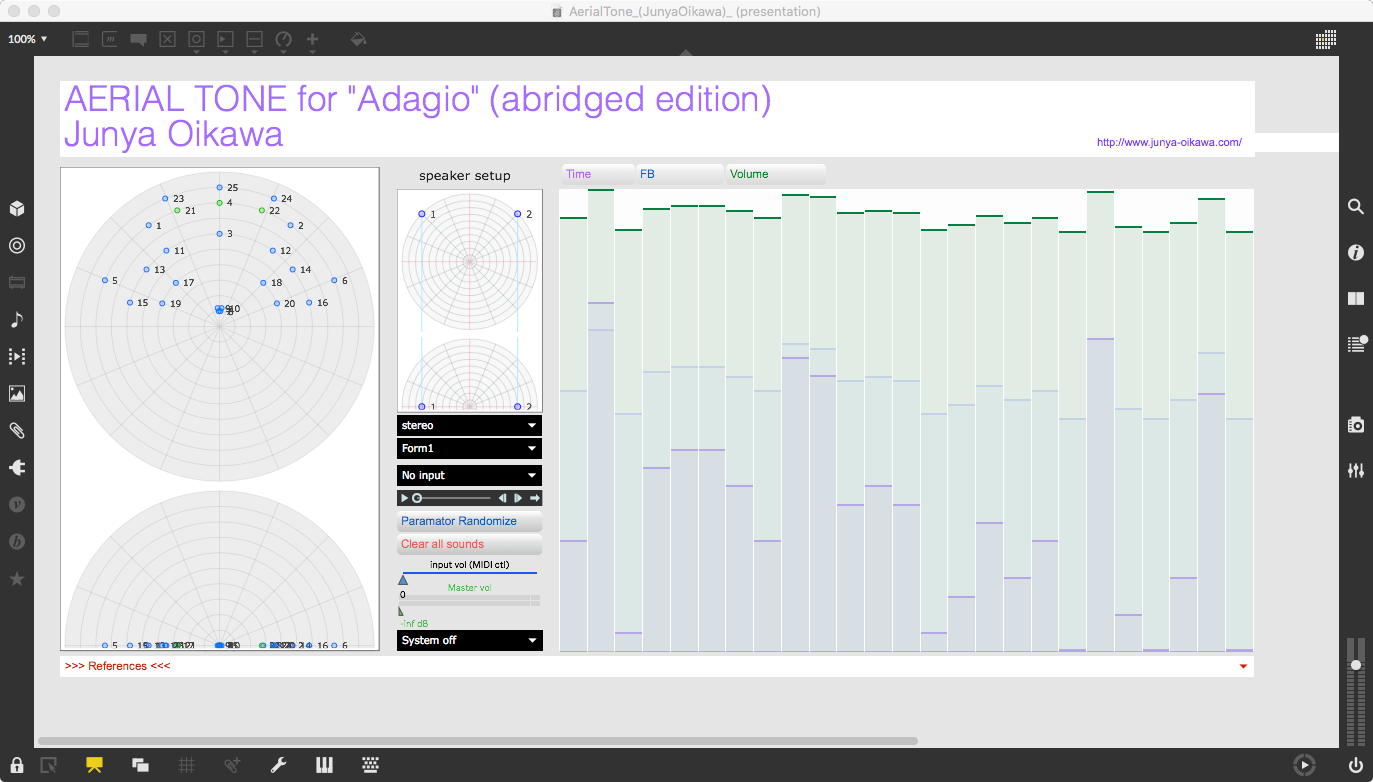Select the FB tab
Viewport: 1373px width, 782px height.
tap(680, 174)
